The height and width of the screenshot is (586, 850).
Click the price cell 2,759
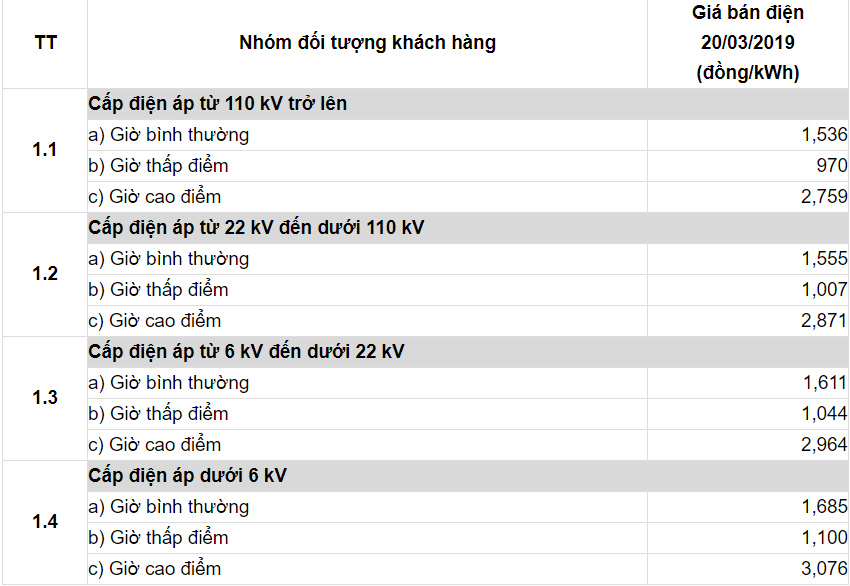point(748,197)
